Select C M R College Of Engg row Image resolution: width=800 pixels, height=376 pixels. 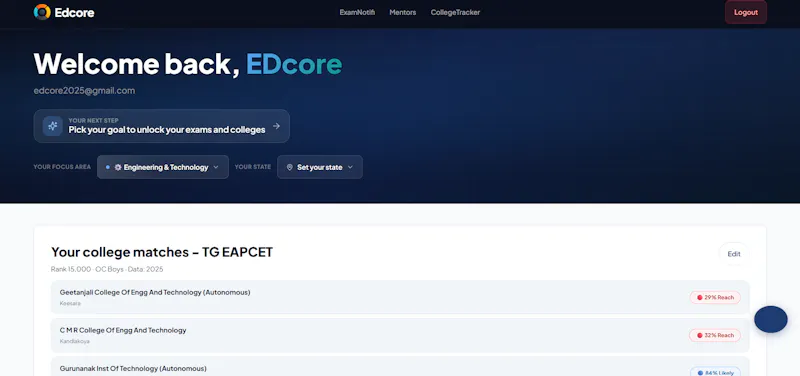(x=400, y=335)
